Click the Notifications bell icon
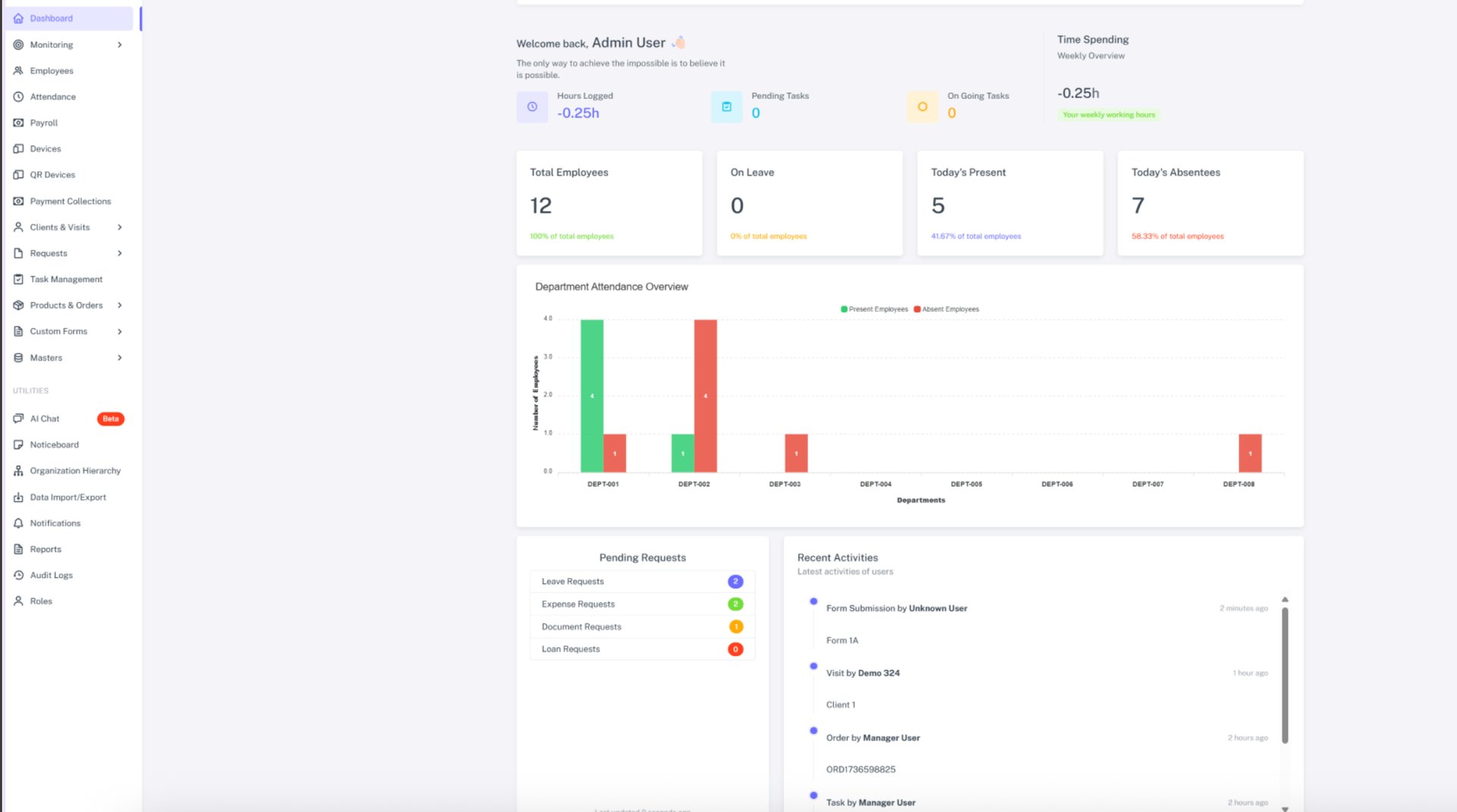The image size is (1457, 812). coord(18,523)
